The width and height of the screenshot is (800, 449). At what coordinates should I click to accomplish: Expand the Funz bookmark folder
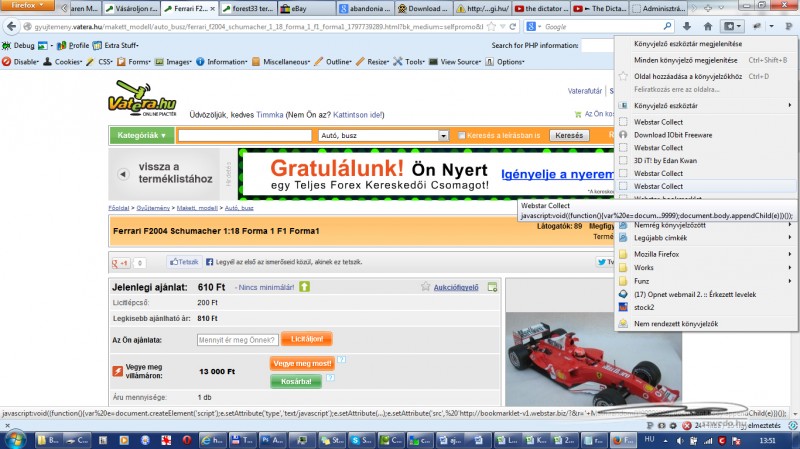pos(706,281)
